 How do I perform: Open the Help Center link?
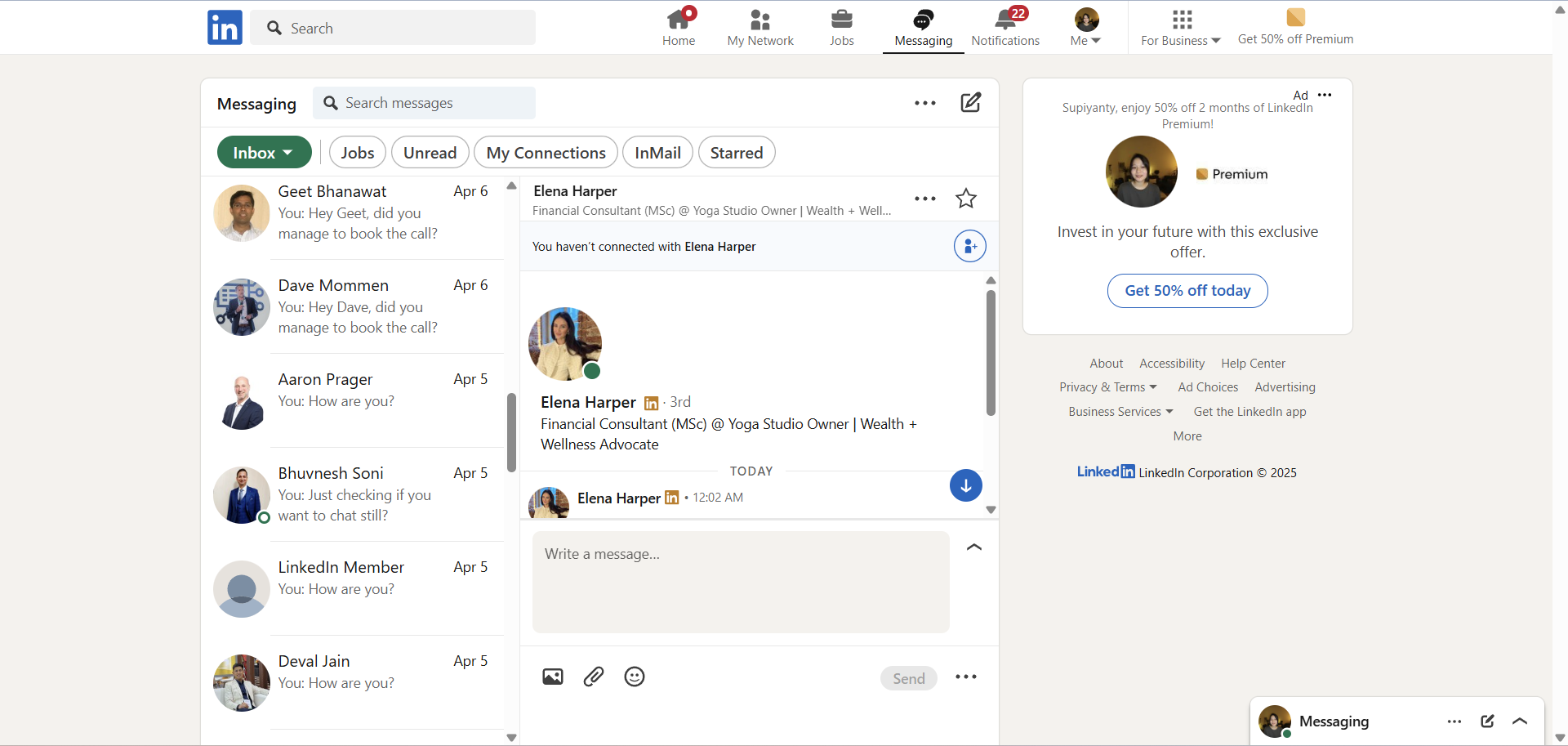1253,364
